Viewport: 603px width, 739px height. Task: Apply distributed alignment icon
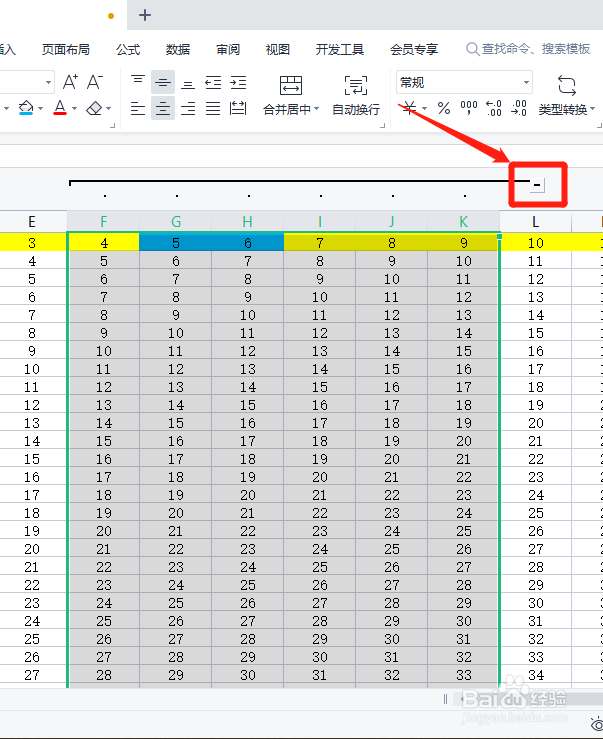pos(238,108)
